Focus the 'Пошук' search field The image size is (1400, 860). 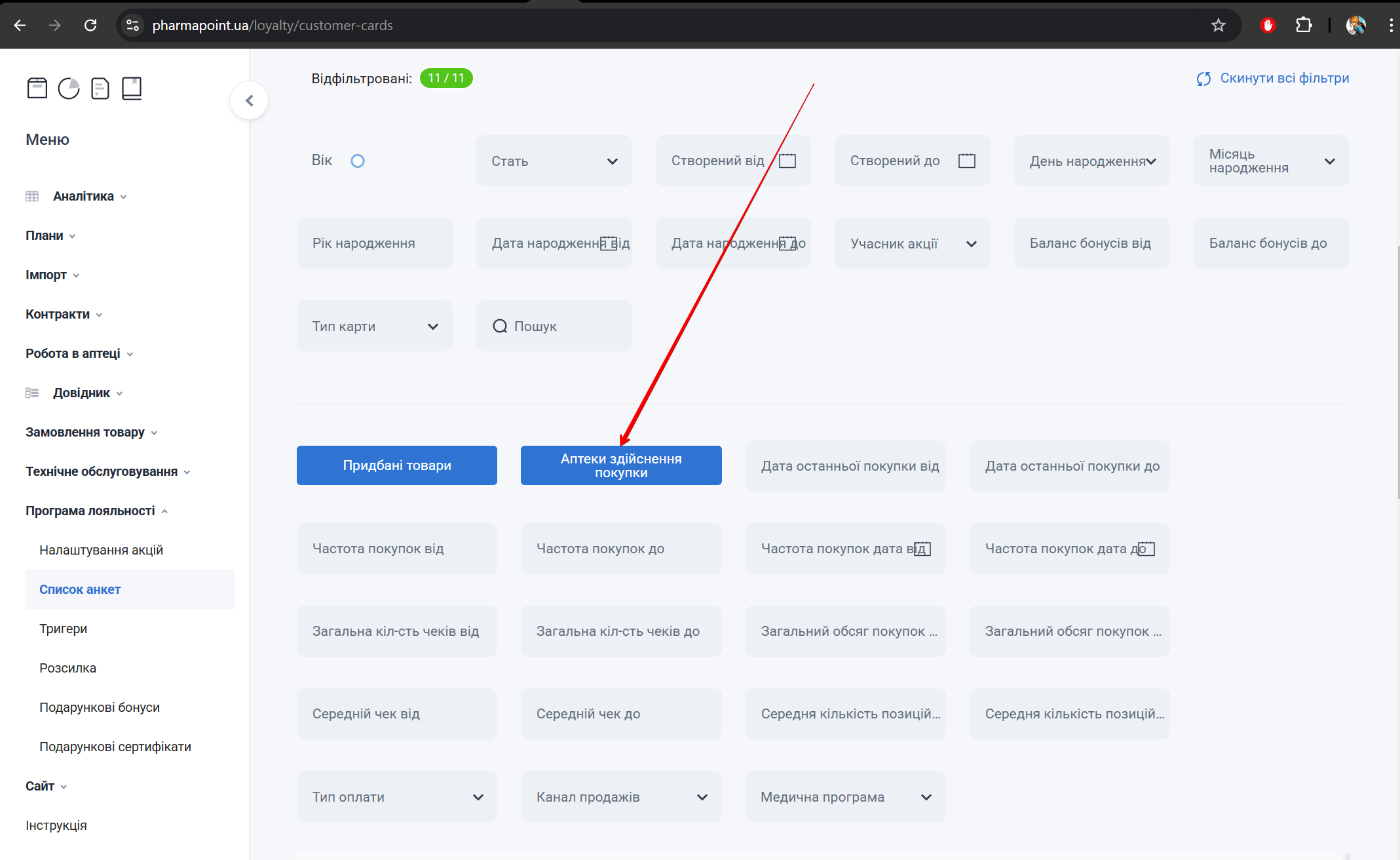554,326
